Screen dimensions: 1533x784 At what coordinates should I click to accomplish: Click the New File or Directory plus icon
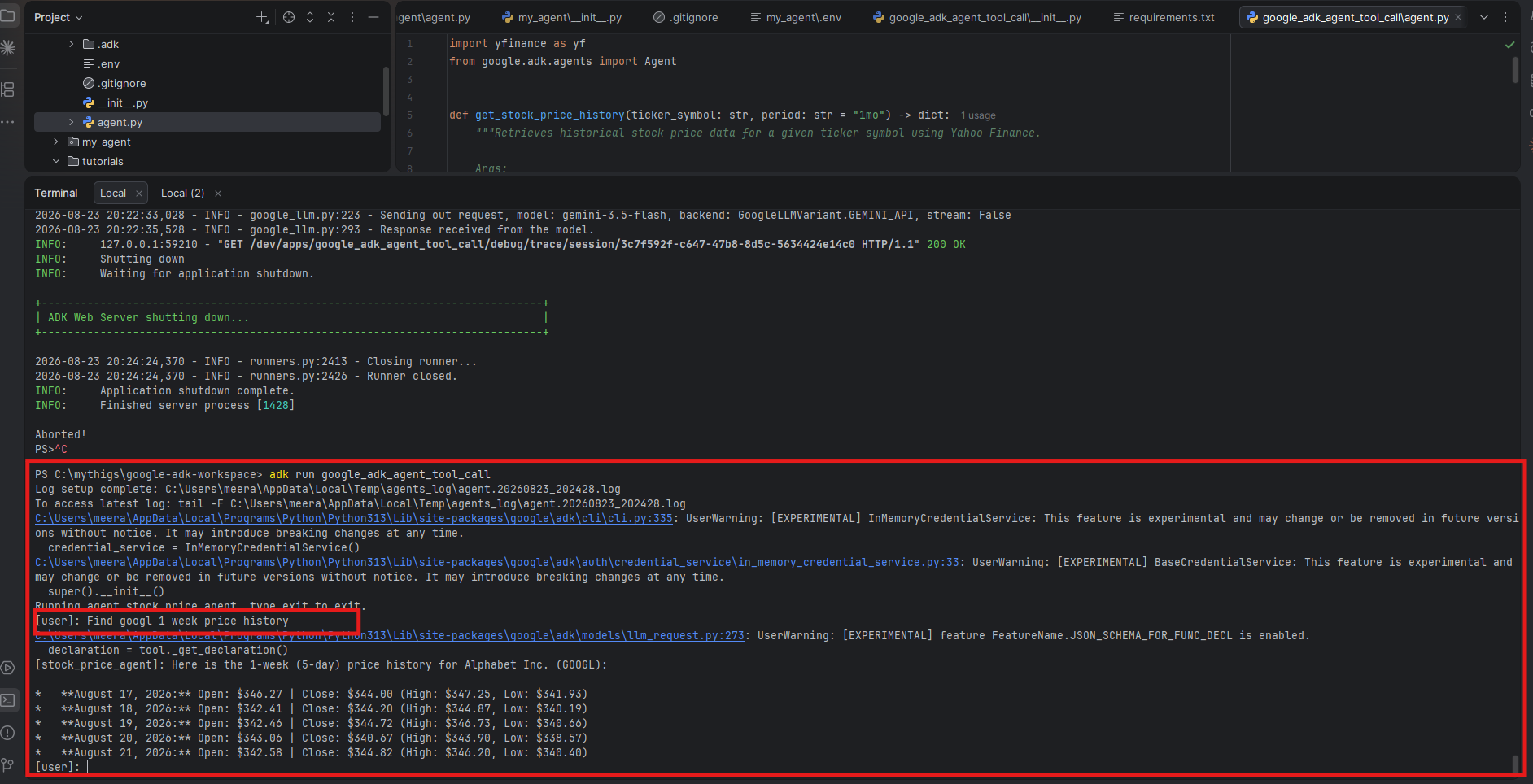[x=262, y=17]
